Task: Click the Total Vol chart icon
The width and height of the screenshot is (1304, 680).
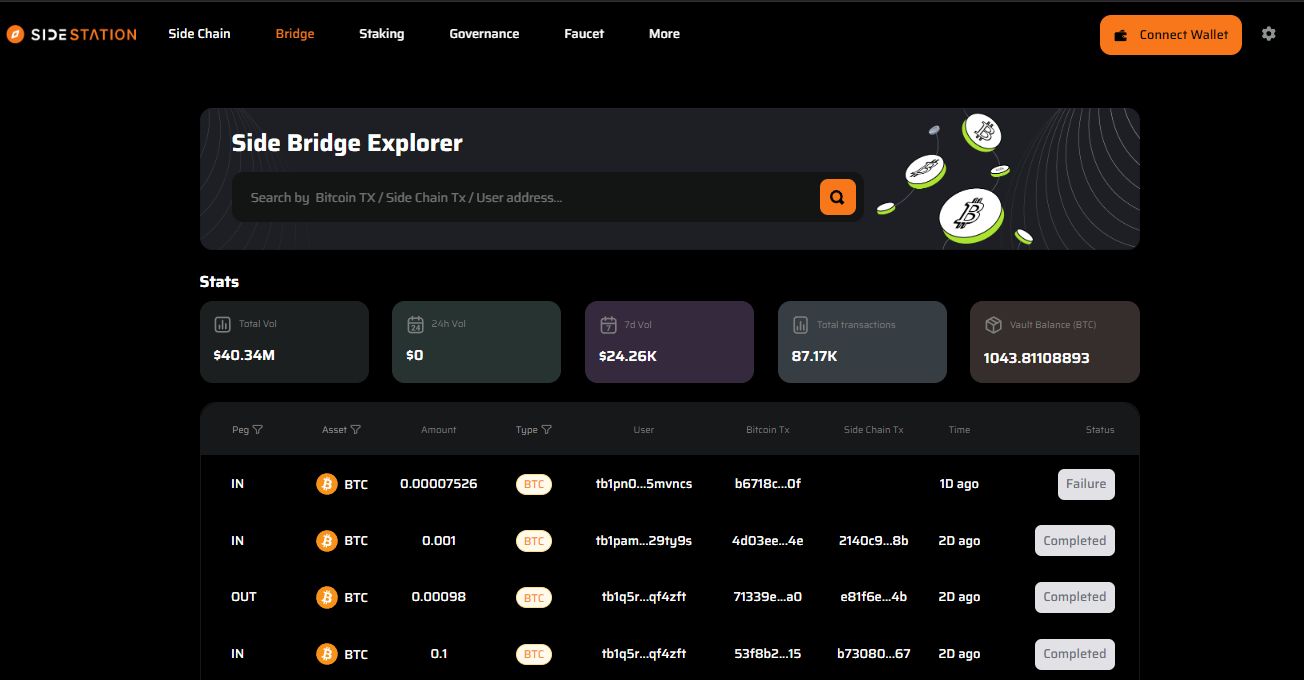Action: 222,325
